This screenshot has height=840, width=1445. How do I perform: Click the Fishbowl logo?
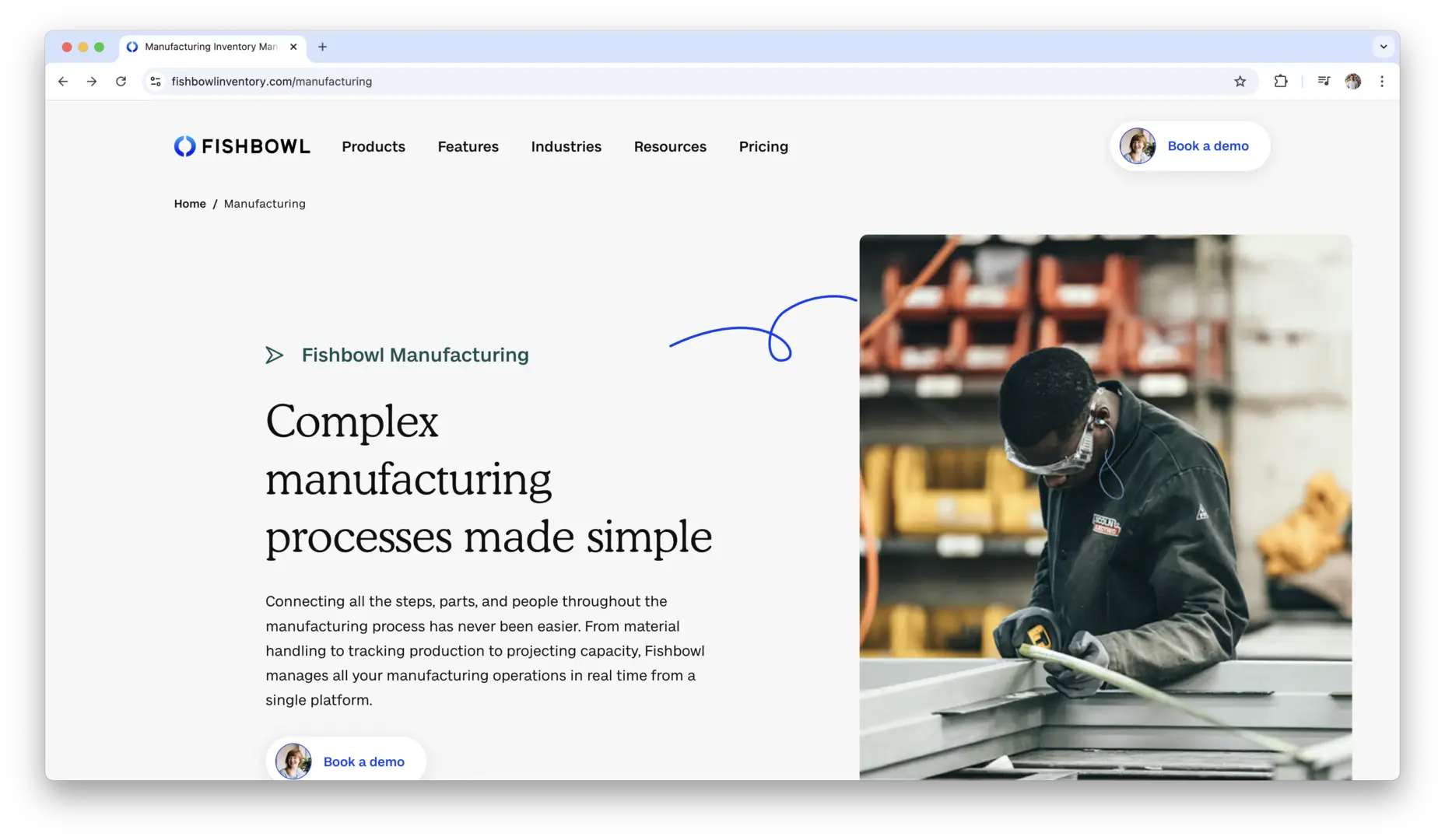point(242,146)
